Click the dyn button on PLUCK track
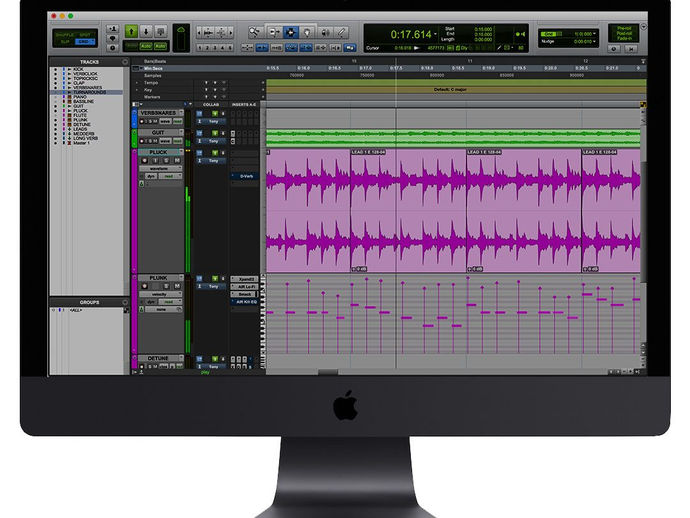The width and height of the screenshot is (690, 518). pos(151,176)
